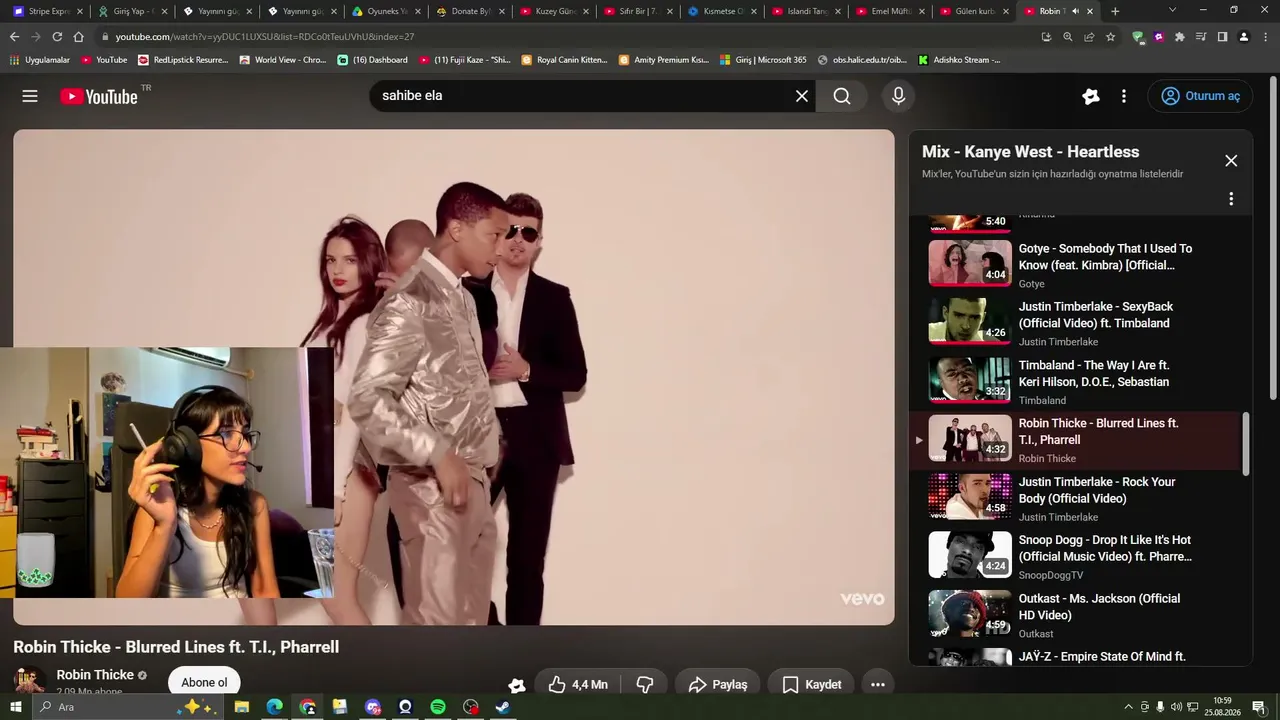The width and height of the screenshot is (1280, 720).
Task: Open the browser home page
Action: (x=78, y=37)
